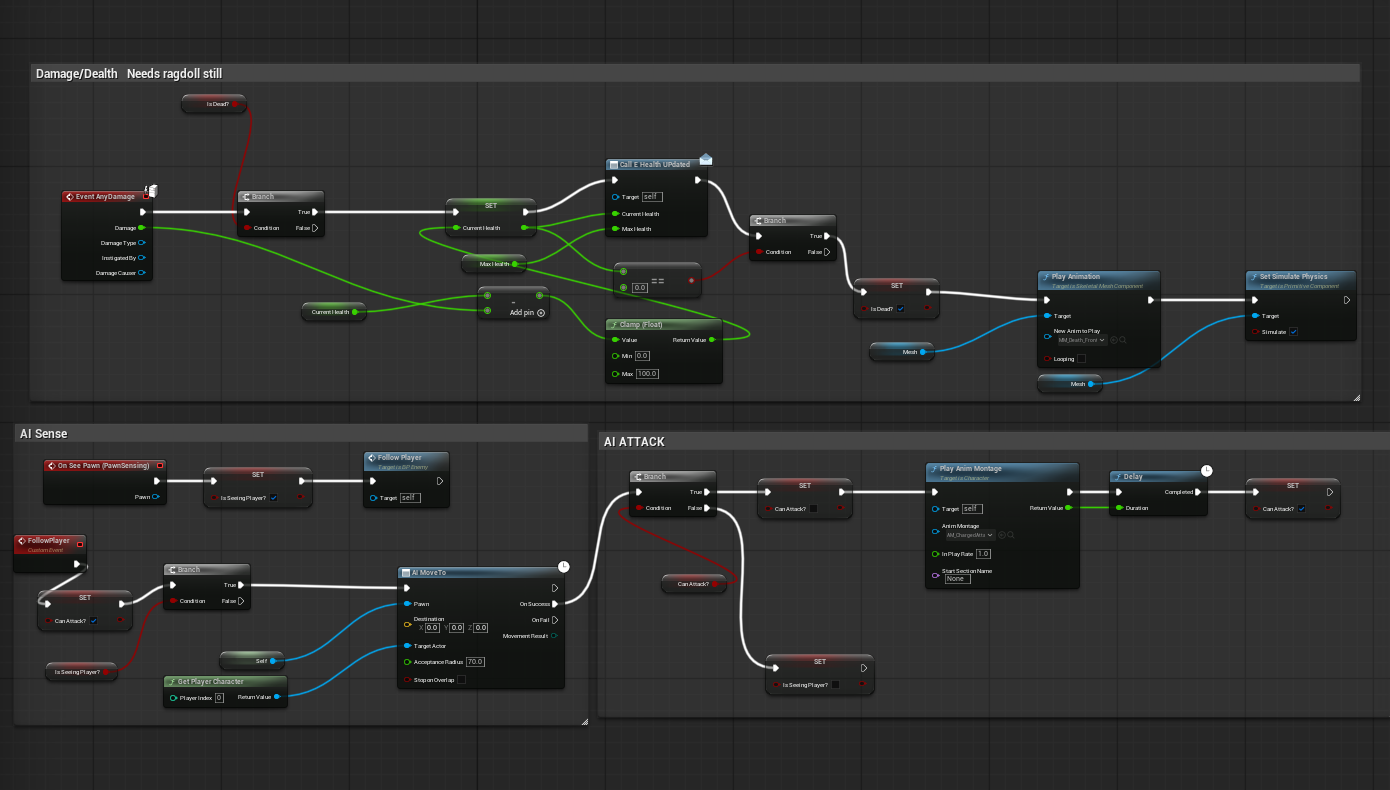Click the Return Value pin on Play Anim Montage
This screenshot has width=1390, height=790.
pos(1068,508)
